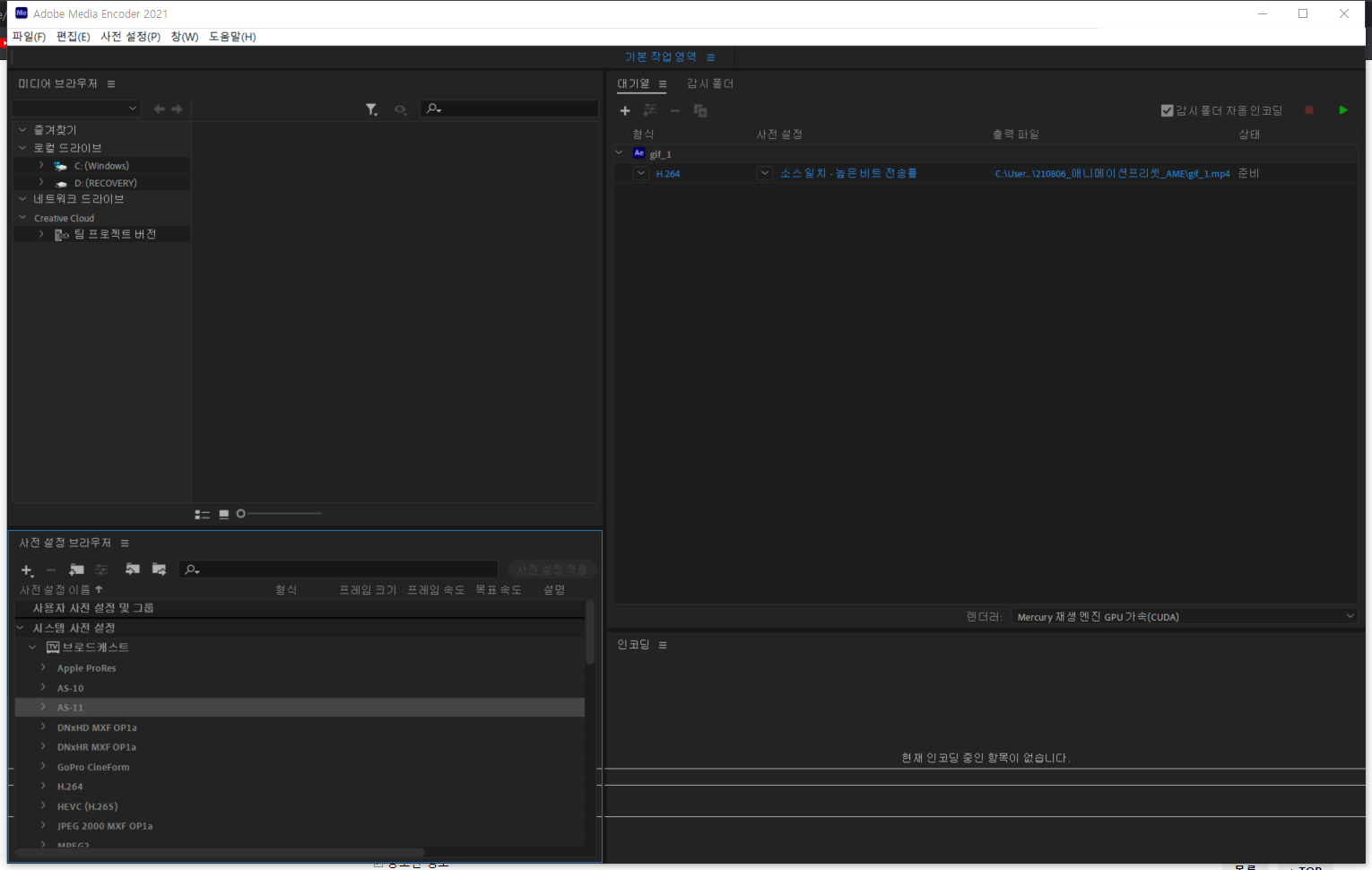Open the 렌더러 Mercury engine dropdown

pos(1184,616)
